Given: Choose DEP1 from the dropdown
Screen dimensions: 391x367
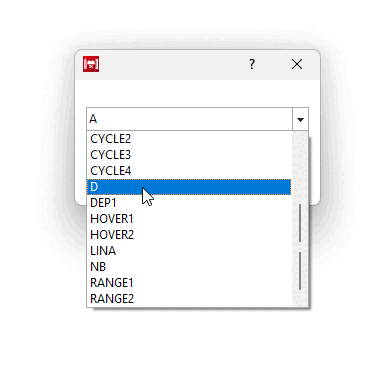Looking at the screenshot, I should coord(189,203).
